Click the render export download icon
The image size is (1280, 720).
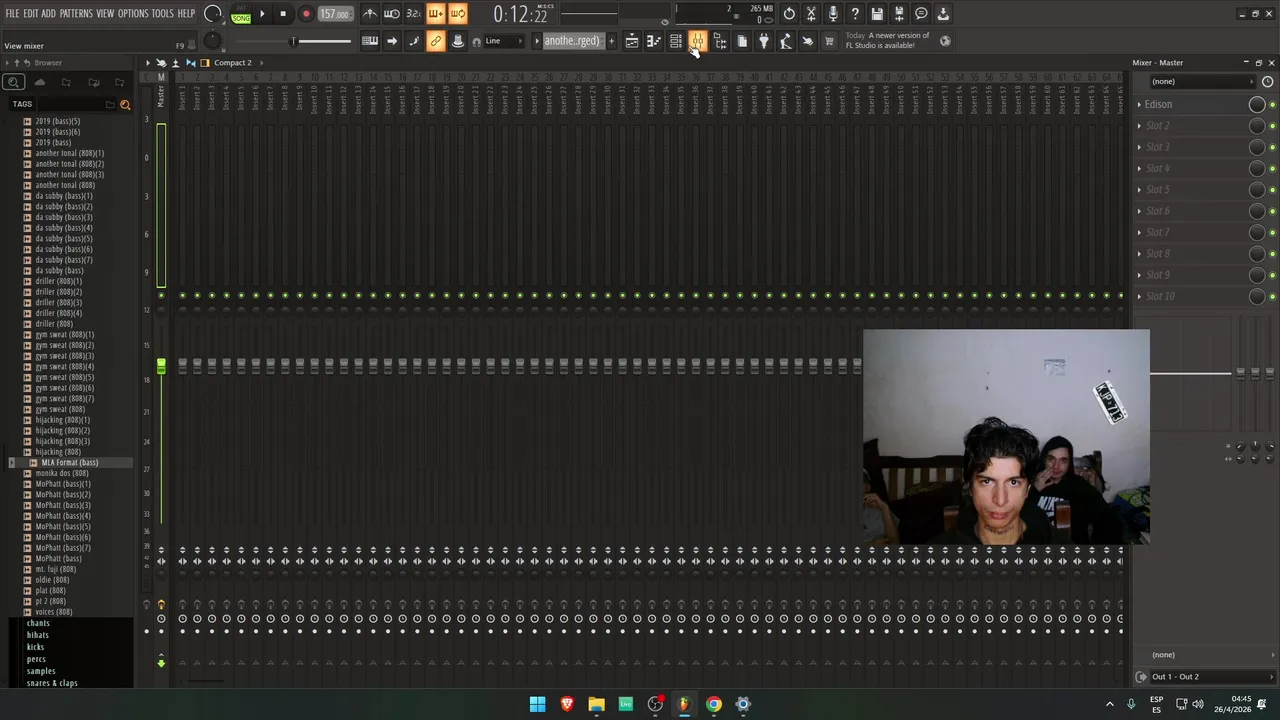(943, 14)
